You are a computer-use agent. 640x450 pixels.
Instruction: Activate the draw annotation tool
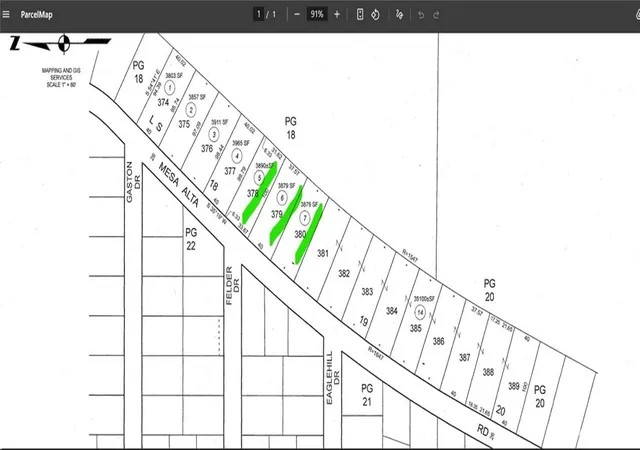click(x=399, y=15)
